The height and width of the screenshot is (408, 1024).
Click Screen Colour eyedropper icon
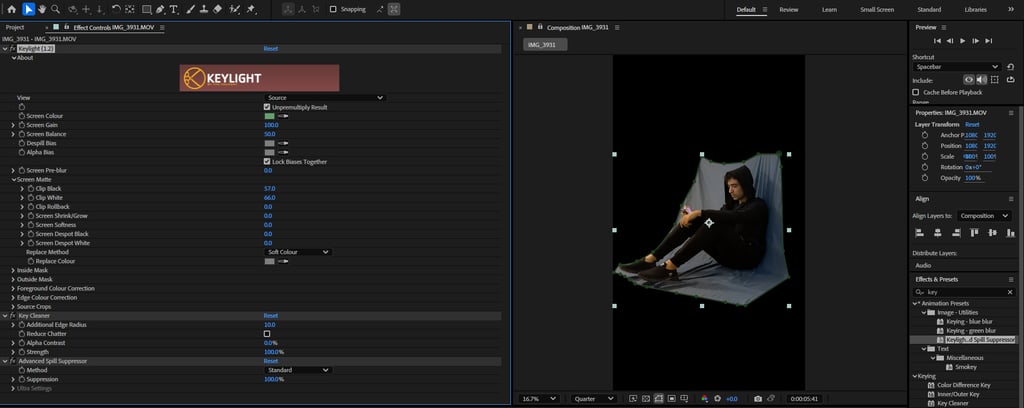283,116
